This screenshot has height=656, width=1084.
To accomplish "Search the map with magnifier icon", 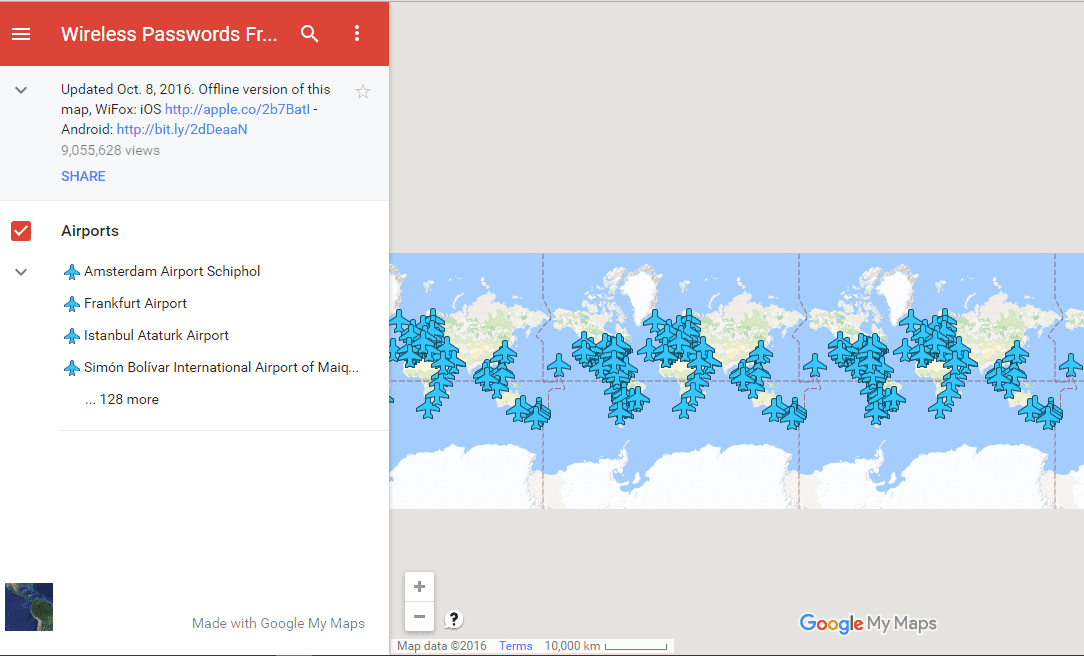I will coord(309,34).
